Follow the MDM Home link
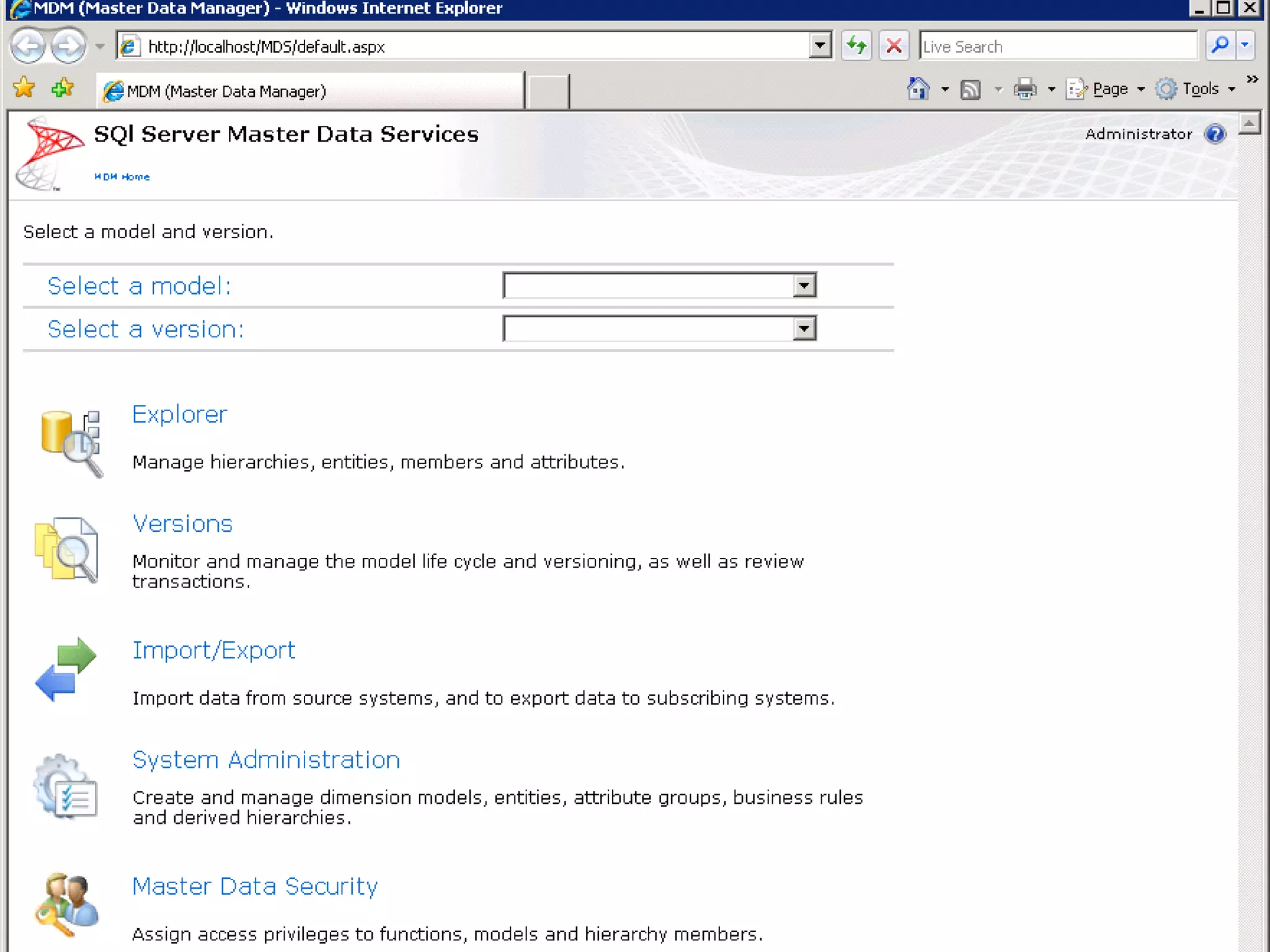Image resolution: width=1270 pixels, height=952 pixels. tap(122, 177)
